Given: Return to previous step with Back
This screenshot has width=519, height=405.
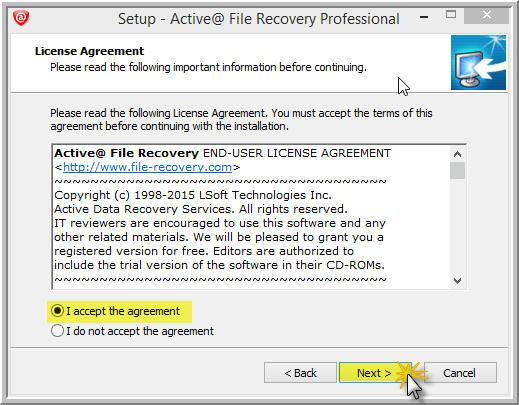Looking at the screenshot, I should pos(300,373).
